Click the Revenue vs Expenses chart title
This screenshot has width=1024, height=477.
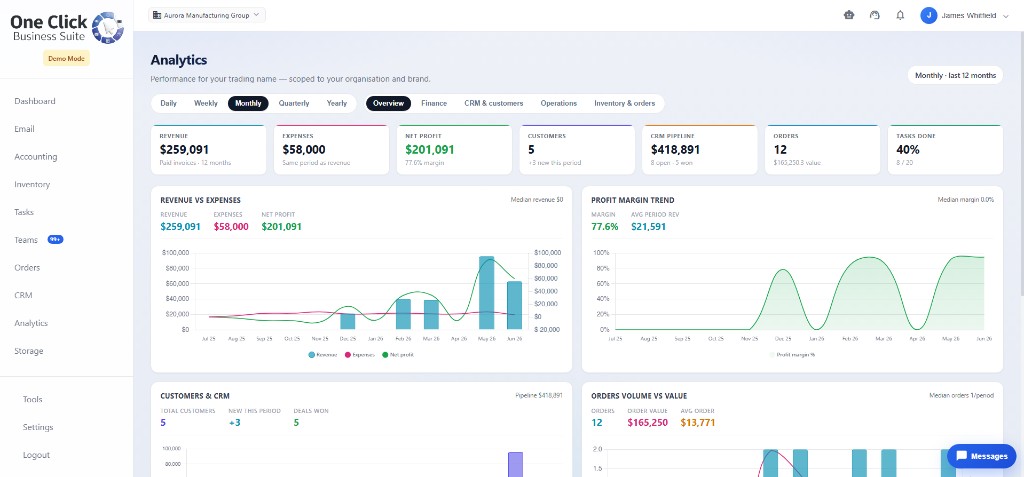tap(200, 201)
